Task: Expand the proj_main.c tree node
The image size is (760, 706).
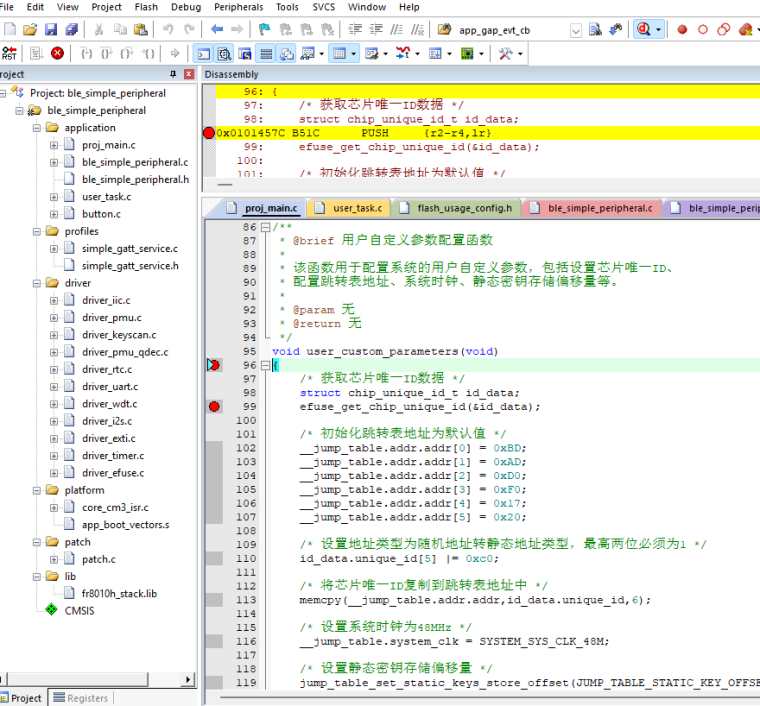Action: click(55, 145)
